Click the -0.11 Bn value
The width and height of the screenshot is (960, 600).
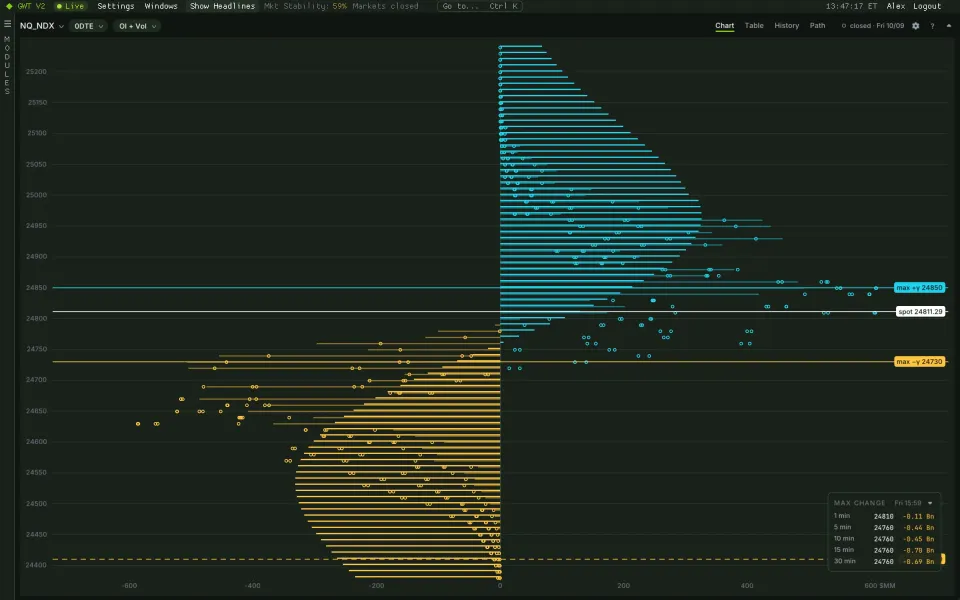[x=918, y=517]
